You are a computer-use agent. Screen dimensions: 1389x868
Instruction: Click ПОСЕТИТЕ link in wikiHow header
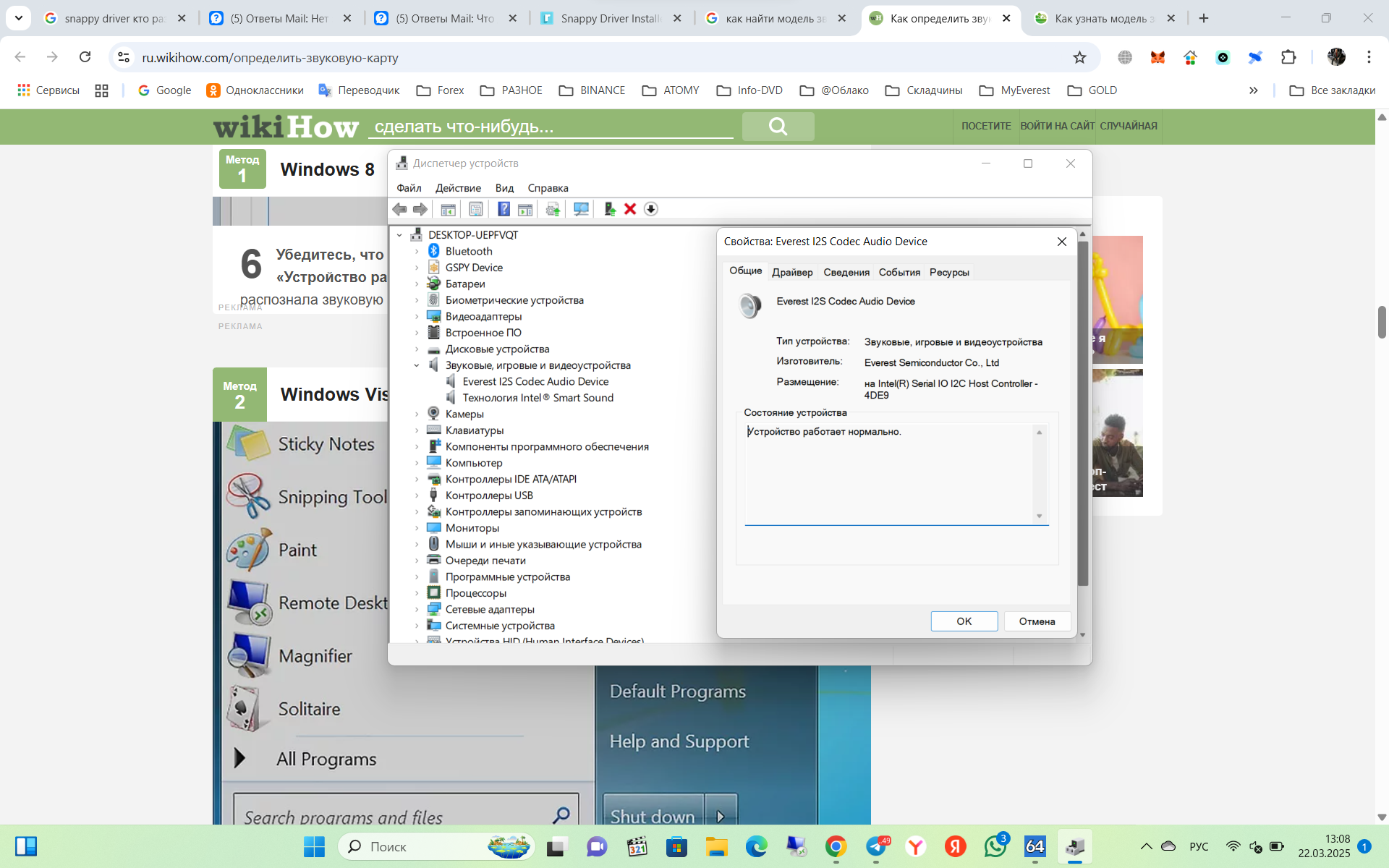pyautogui.click(x=986, y=126)
